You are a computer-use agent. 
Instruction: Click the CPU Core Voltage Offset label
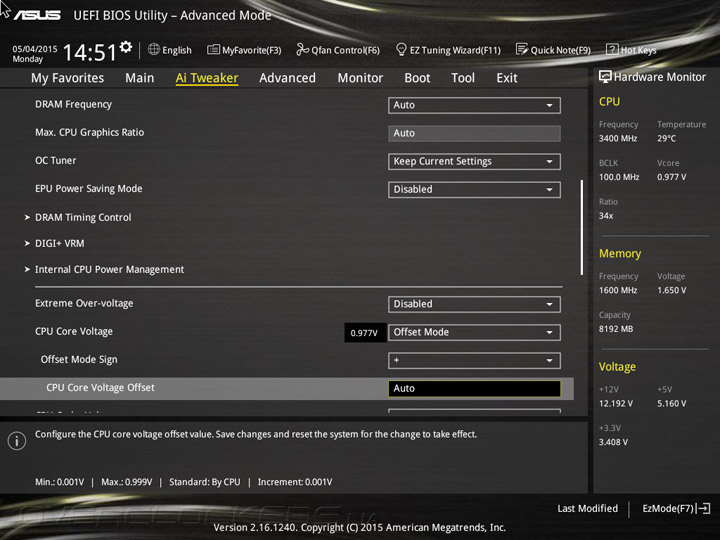100,388
